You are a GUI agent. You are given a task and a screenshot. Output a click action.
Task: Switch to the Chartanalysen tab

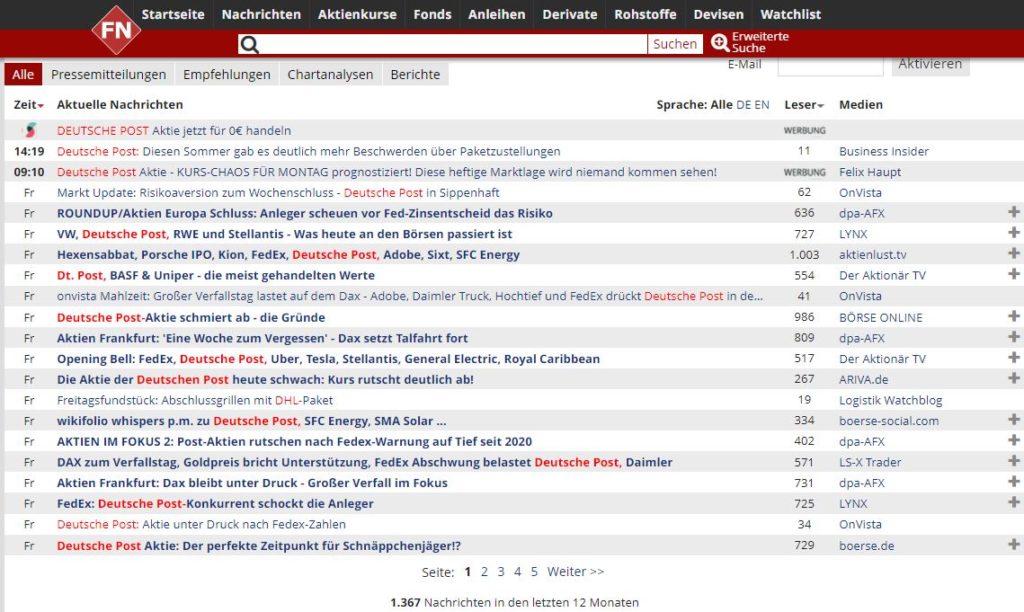click(x=330, y=74)
